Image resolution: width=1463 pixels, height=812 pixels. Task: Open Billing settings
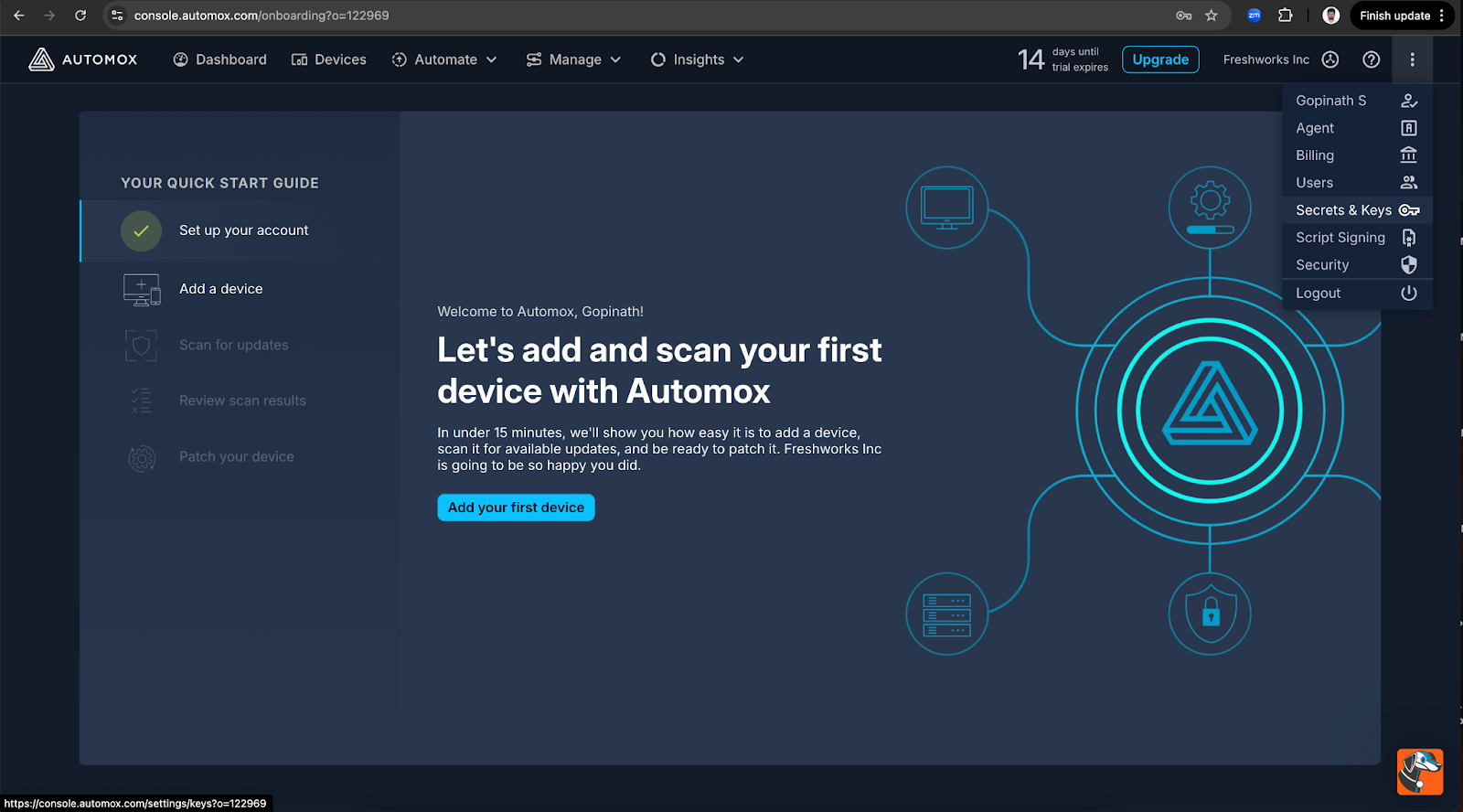pos(1357,155)
